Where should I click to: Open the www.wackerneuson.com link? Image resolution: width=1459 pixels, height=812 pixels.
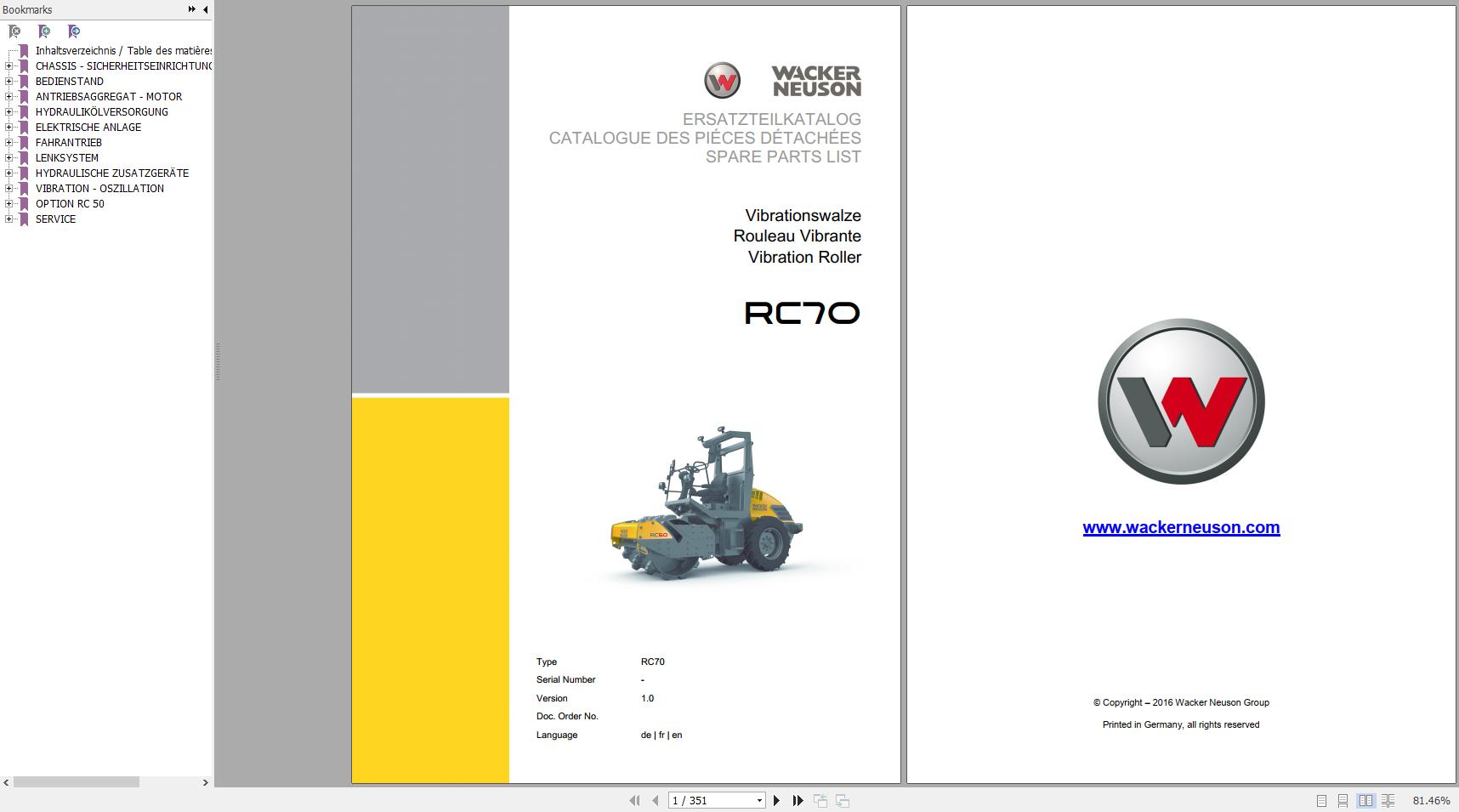coord(1181,527)
